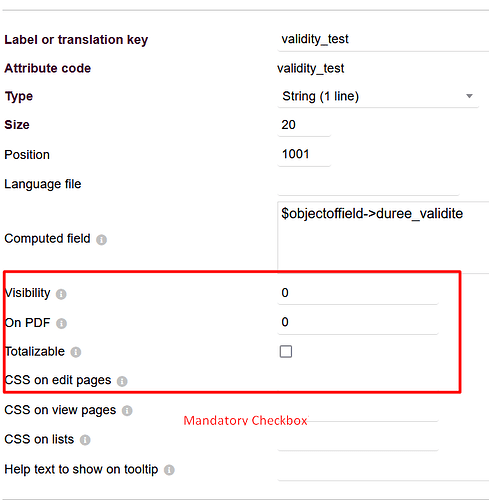Click the Computed field textarea

[383, 237]
